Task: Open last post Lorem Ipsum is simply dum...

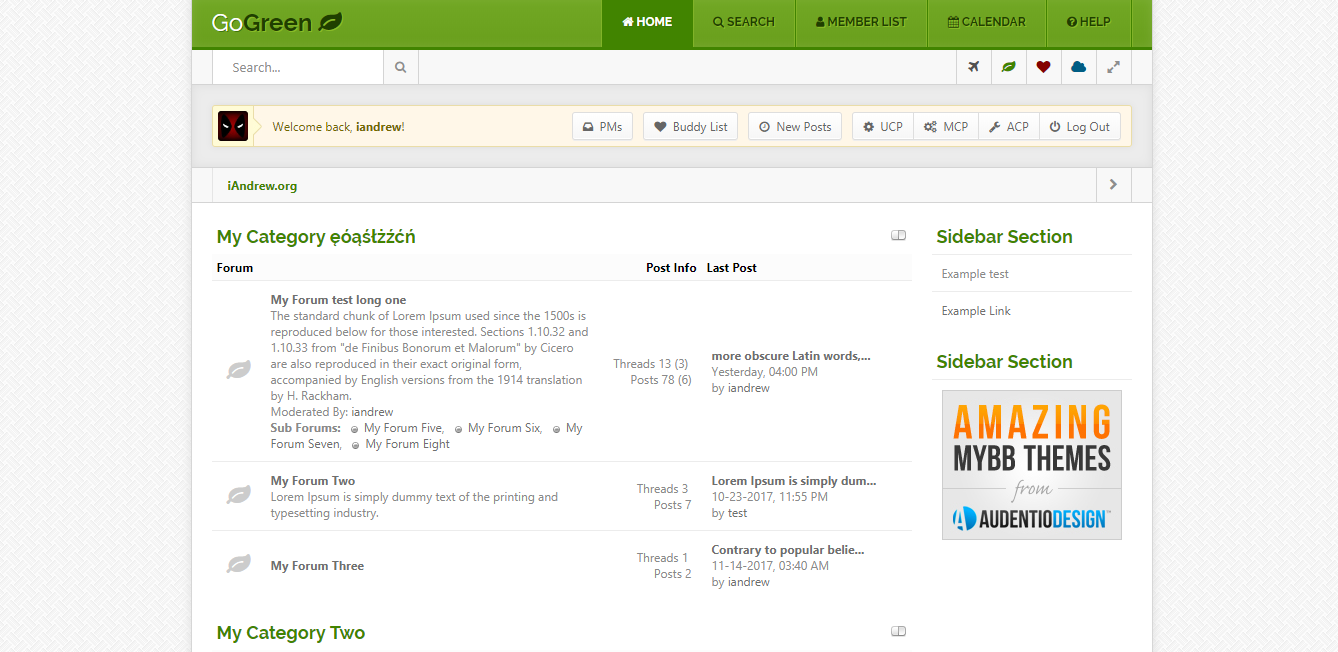Action: coord(794,481)
